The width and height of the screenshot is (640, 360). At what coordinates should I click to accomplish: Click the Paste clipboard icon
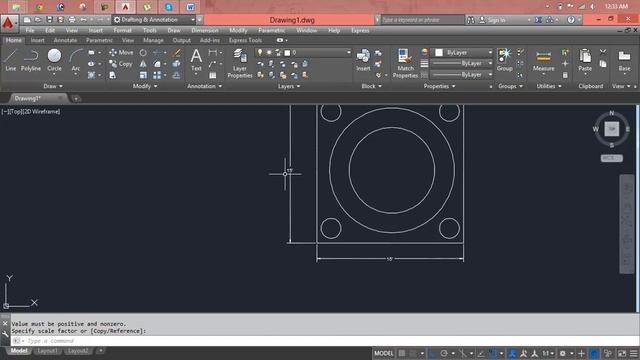click(585, 60)
